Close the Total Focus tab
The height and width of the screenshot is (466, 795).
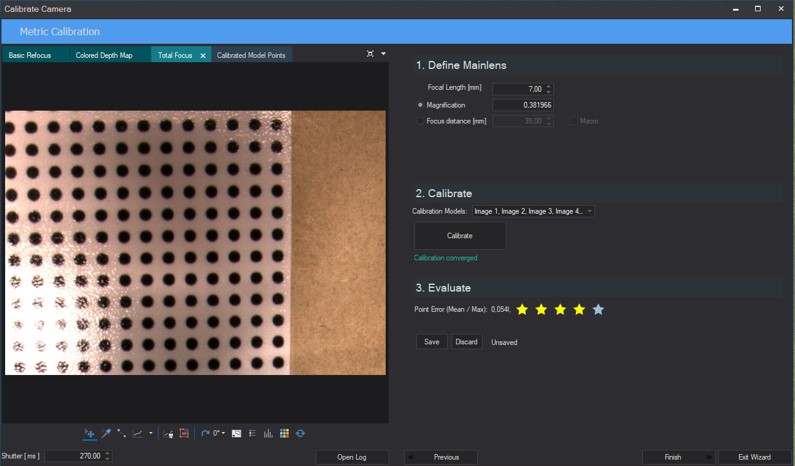(203, 56)
